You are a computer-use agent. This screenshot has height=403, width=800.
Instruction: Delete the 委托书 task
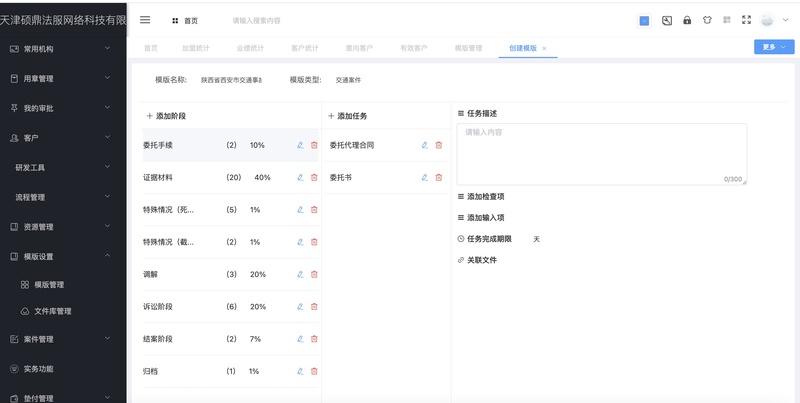click(439, 178)
